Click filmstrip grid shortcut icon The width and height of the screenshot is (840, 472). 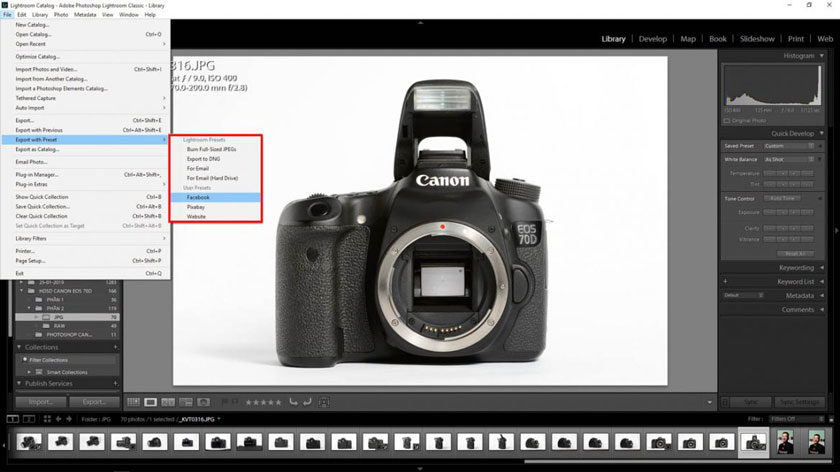(47, 419)
